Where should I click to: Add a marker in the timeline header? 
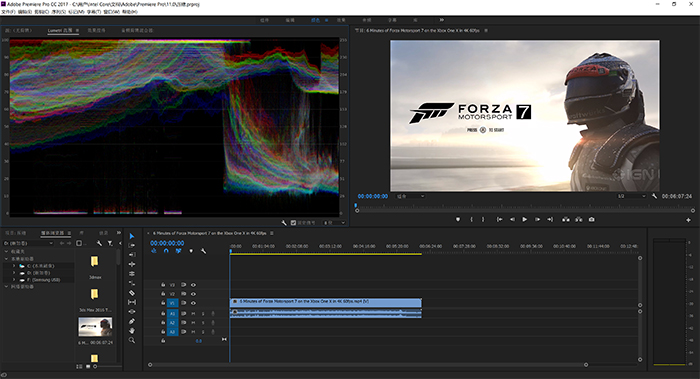pyautogui.click(x=191, y=251)
